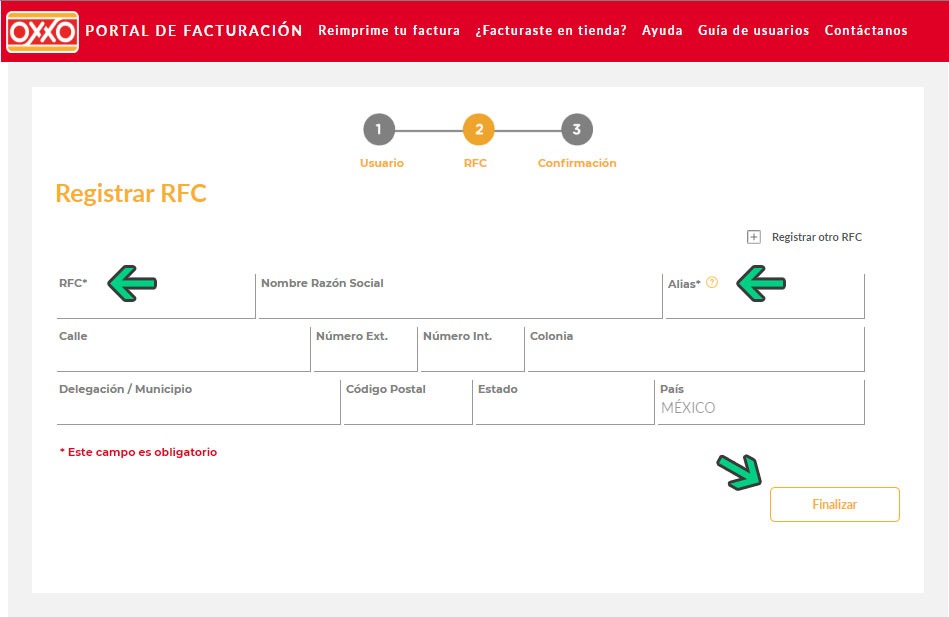Viewport: 949px width, 617px height.
Task: Open Reimprime tu factura menu item
Action: click(389, 30)
